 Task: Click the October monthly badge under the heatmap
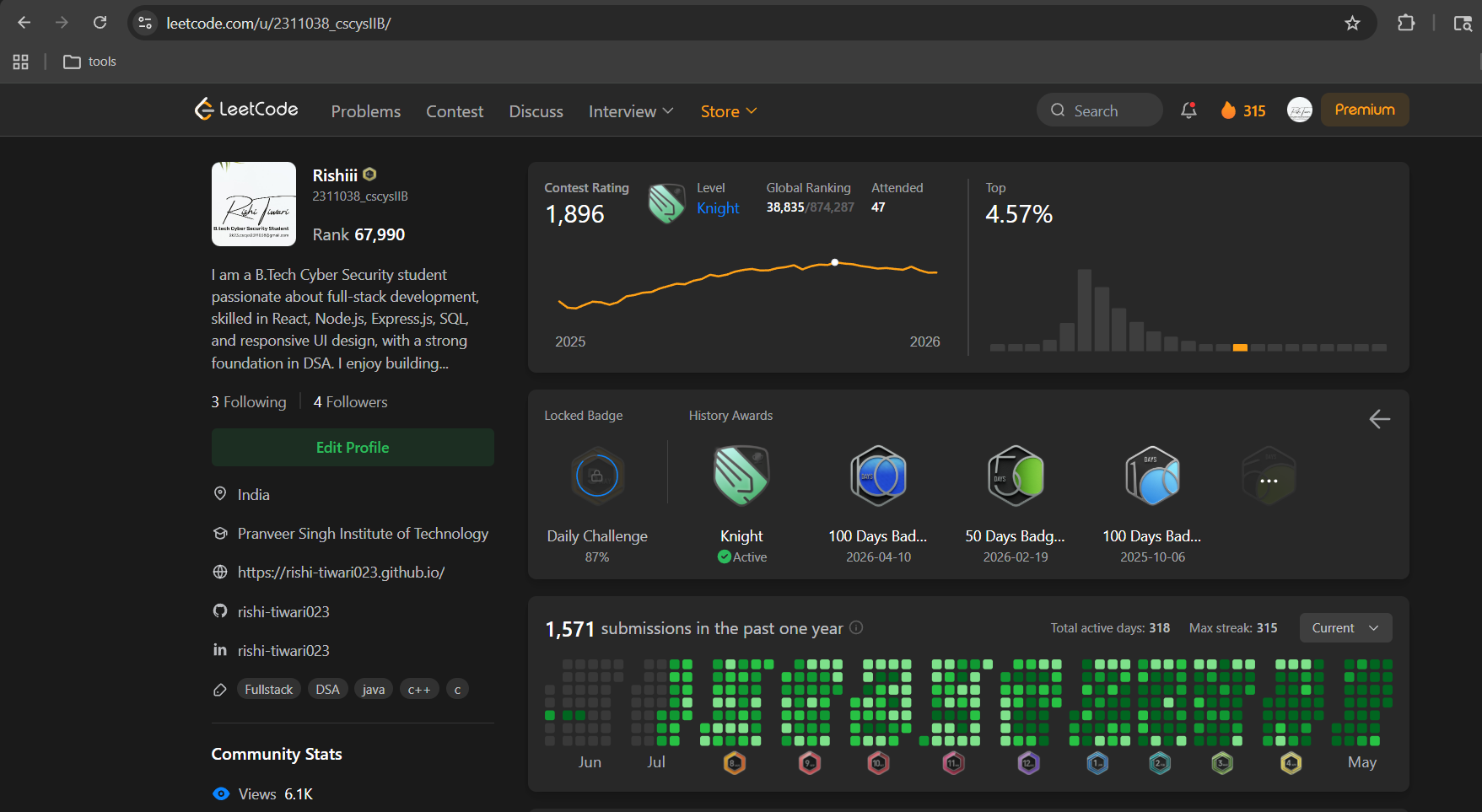[x=878, y=763]
